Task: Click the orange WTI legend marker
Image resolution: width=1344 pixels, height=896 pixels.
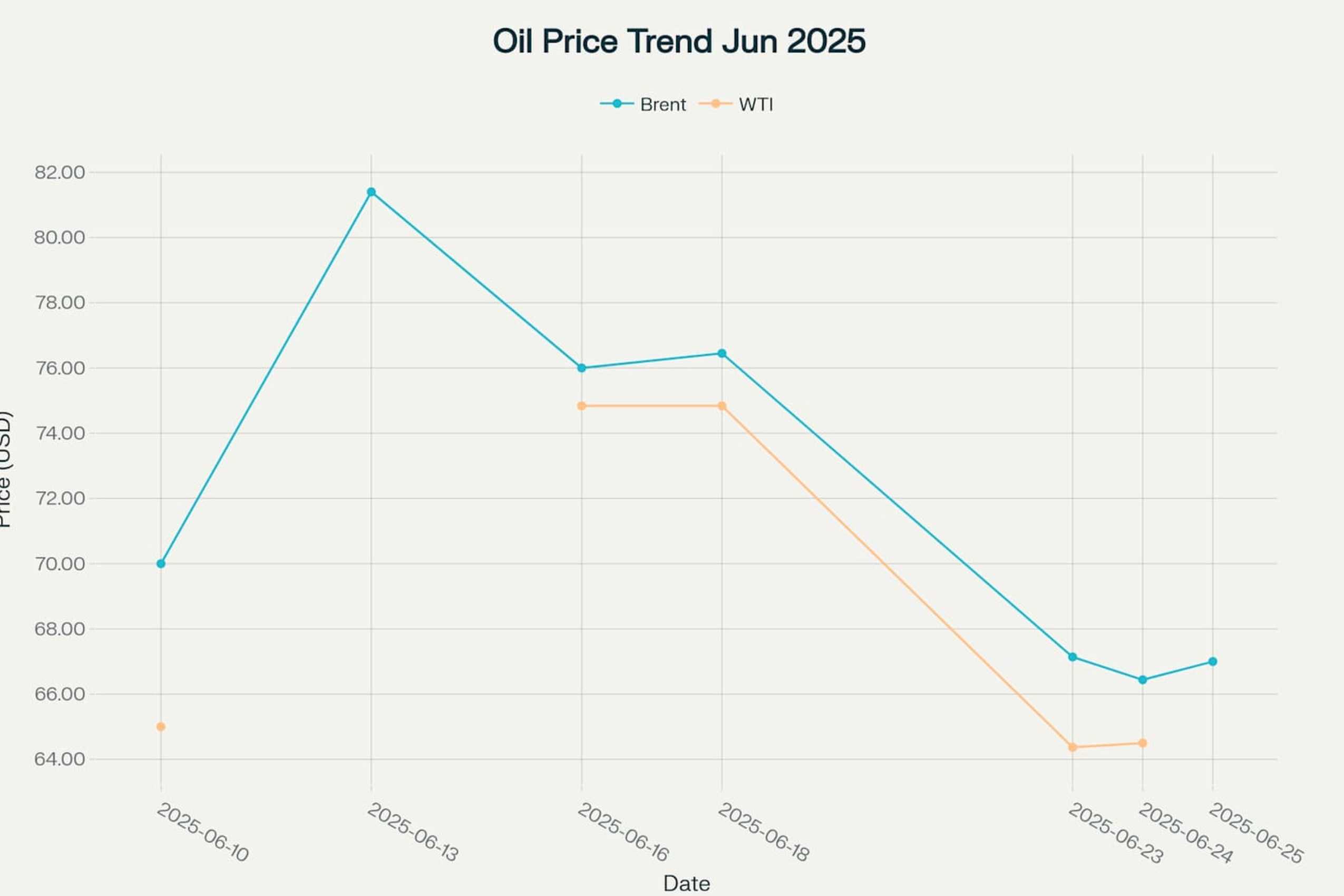Action: (715, 104)
